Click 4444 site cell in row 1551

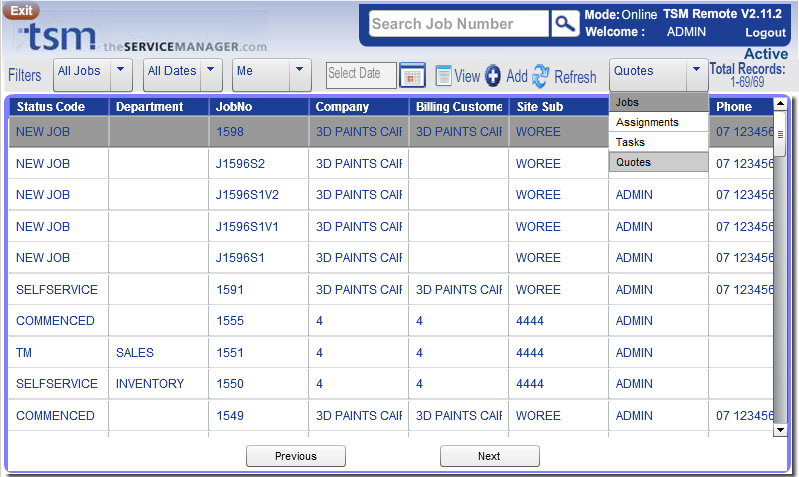558,353
